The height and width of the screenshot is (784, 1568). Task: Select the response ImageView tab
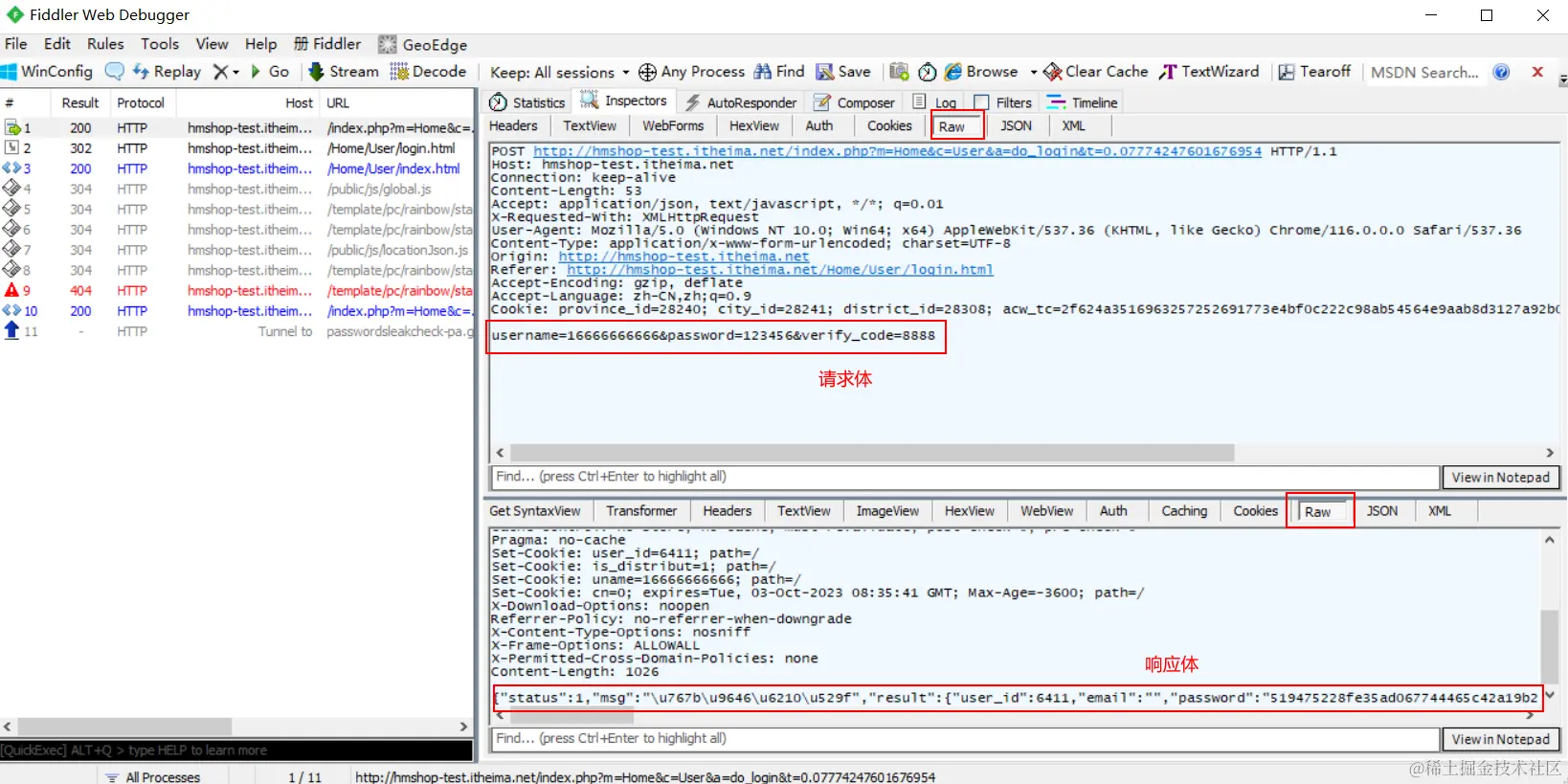[x=887, y=511]
